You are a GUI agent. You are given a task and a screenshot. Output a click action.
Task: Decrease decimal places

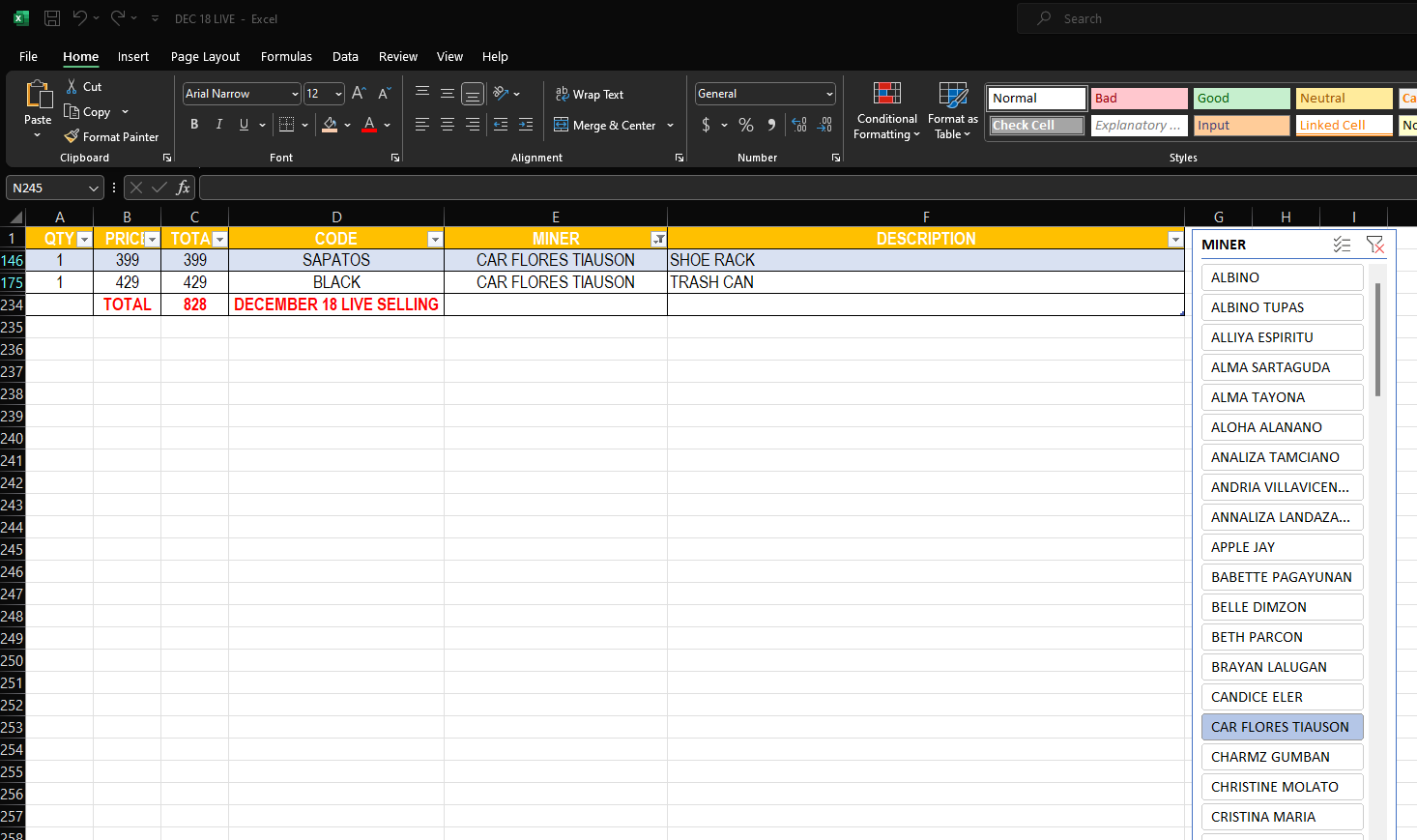[x=824, y=125]
